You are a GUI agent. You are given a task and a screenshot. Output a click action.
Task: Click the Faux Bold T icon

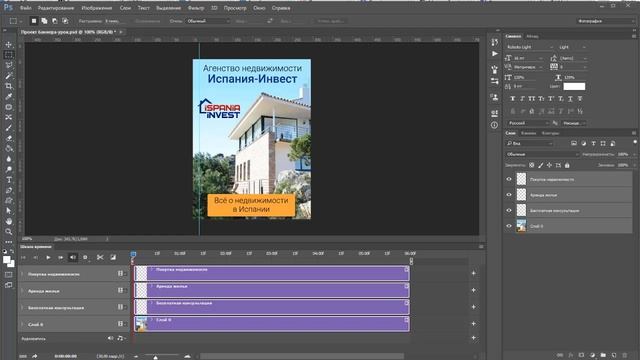[513, 98]
